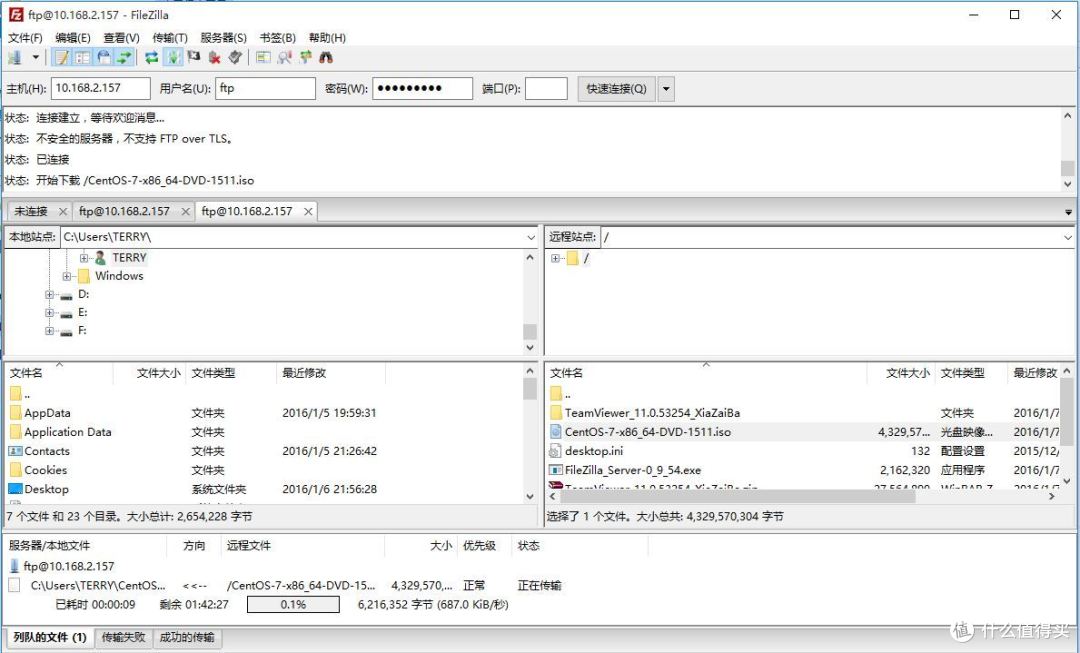Expand remote root / node
The height and width of the screenshot is (653, 1080).
(555, 258)
